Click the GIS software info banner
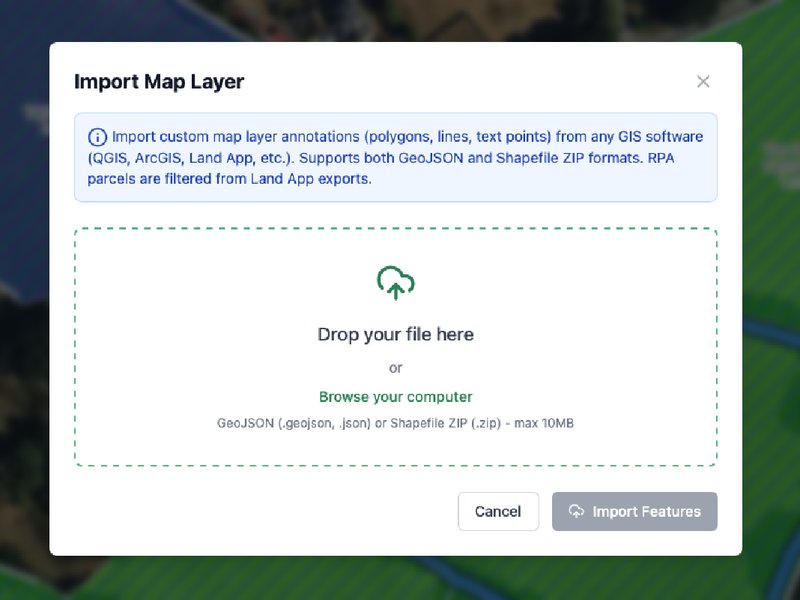 (x=396, y=157)
